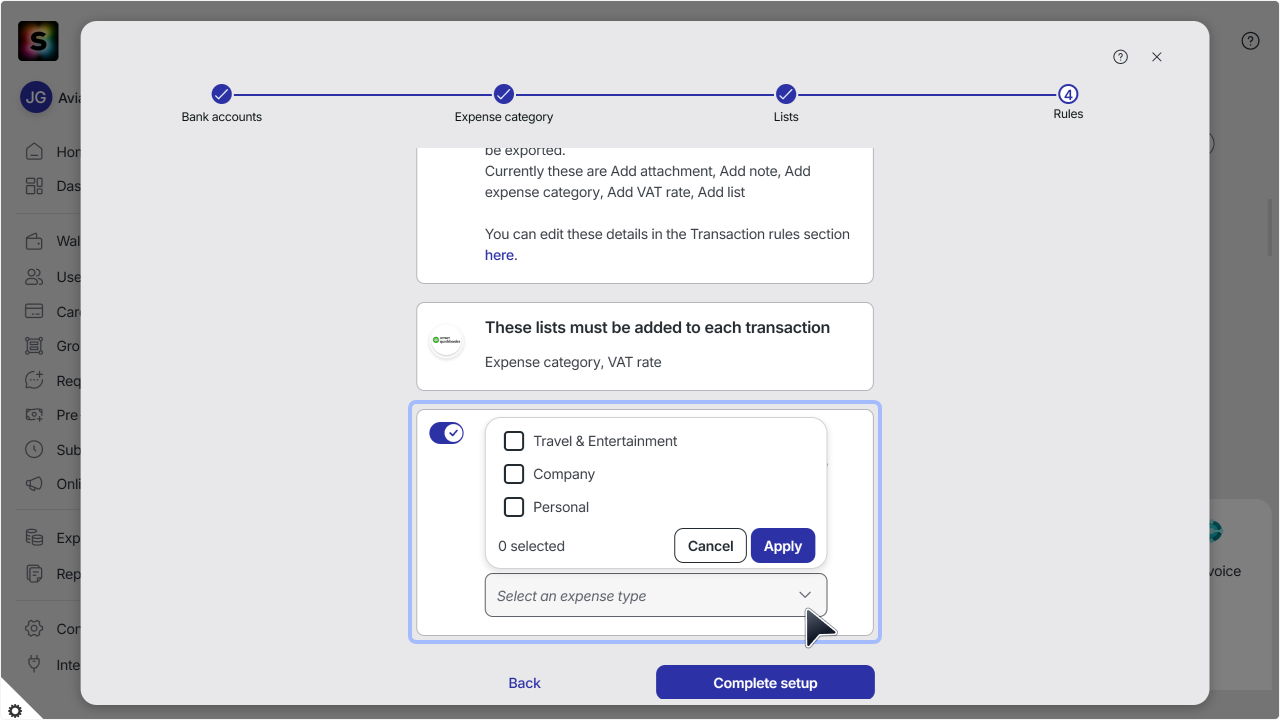Open page help icon behind the dialog
This screenshot has height=720, width=1280.
coord(1250,41)
